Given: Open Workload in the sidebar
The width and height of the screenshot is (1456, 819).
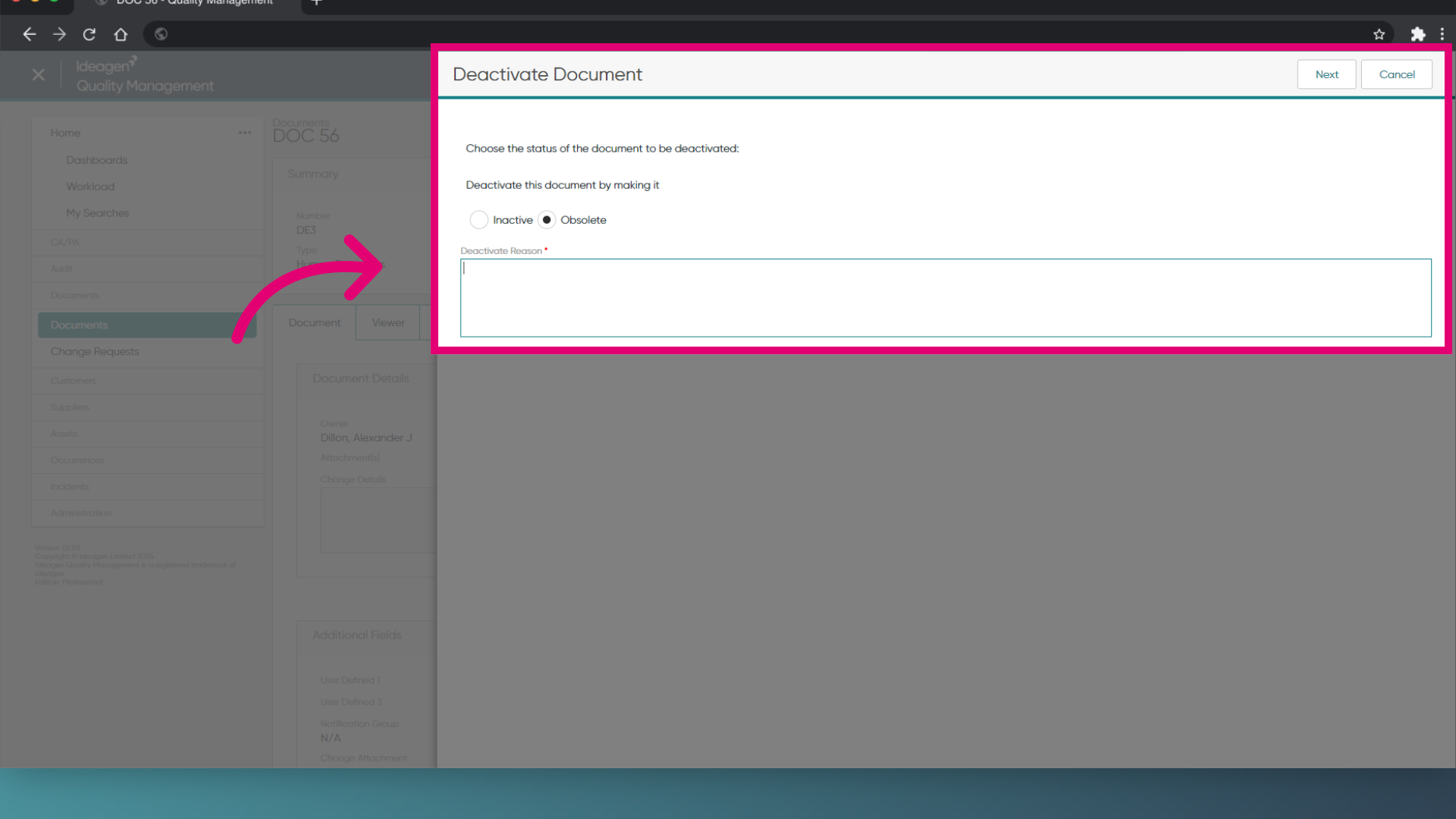Looking at the screenshot, I should tap(90, 187).
